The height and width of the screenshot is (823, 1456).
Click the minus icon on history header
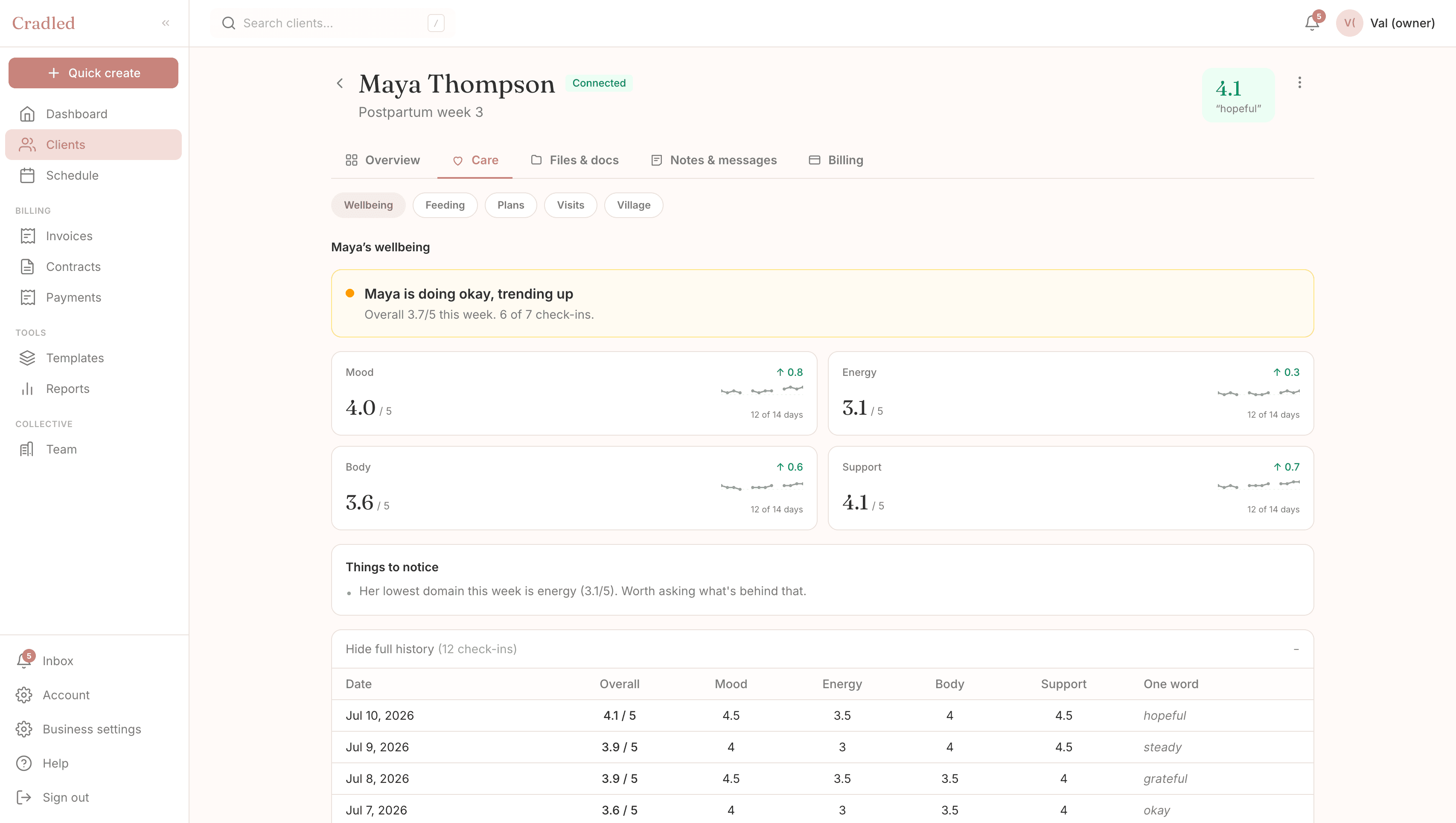(x=1296, y=649)
